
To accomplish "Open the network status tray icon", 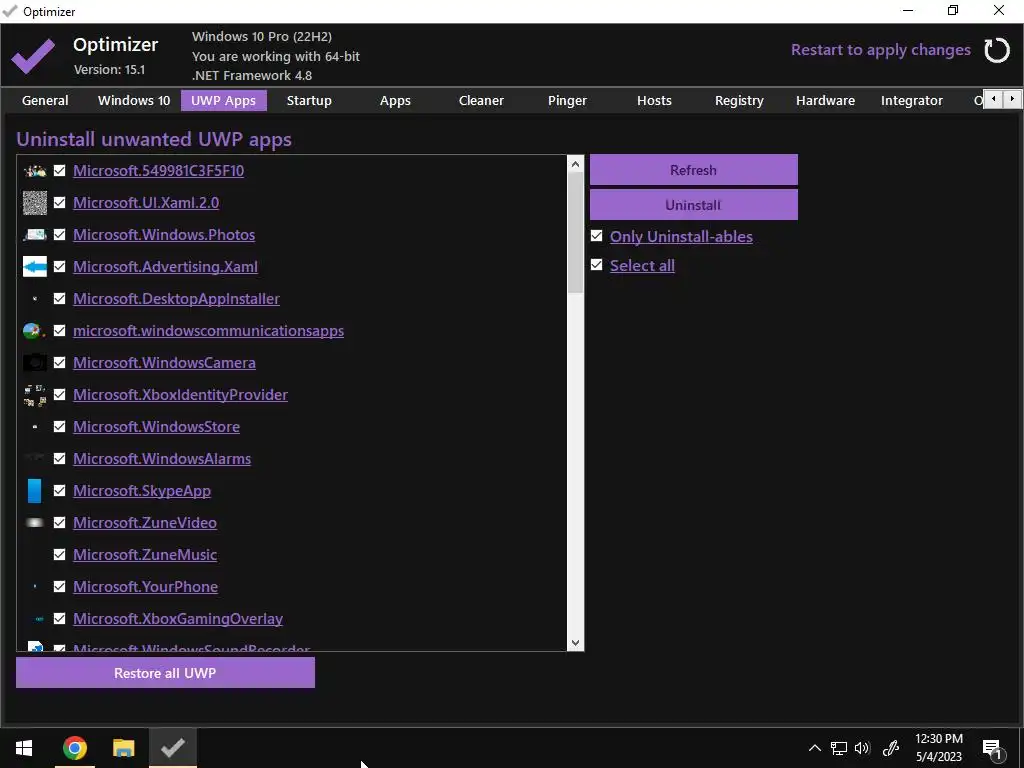I will click(x=839, y=748).
